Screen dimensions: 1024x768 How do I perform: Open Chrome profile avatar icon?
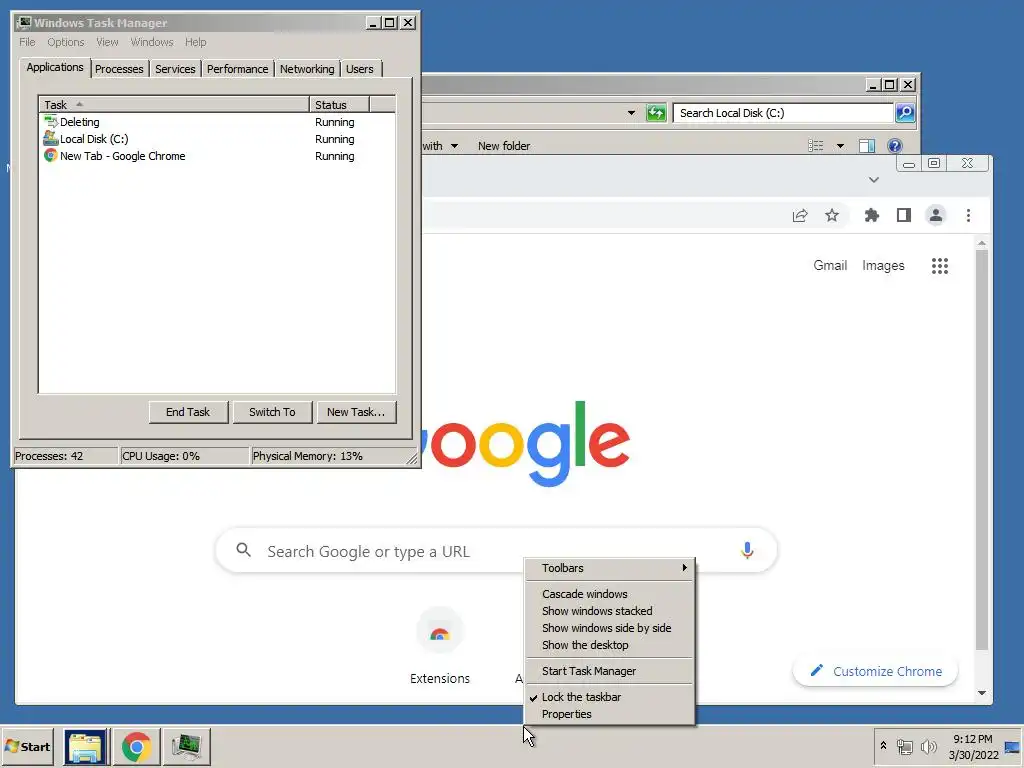tap(936, 216)
